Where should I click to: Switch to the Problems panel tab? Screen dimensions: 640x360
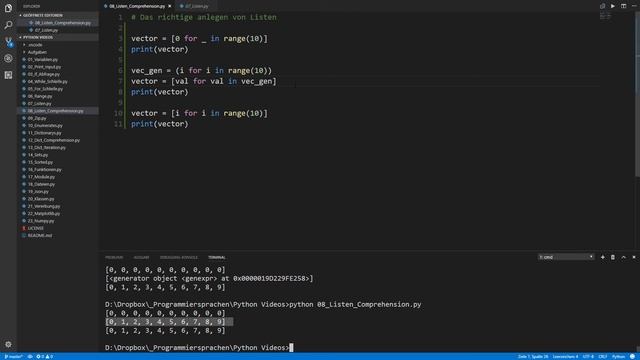[x=114, y=257]
